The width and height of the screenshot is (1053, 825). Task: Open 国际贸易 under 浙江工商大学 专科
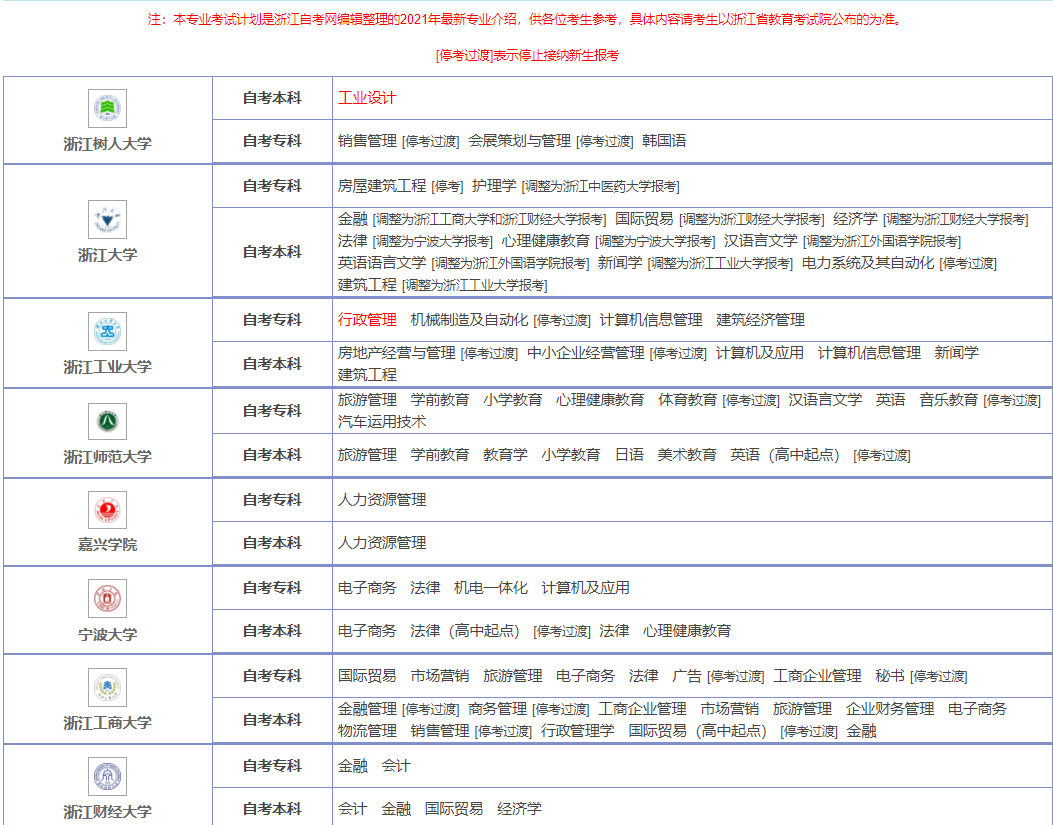pyautogui.click(x=365, y=675)
